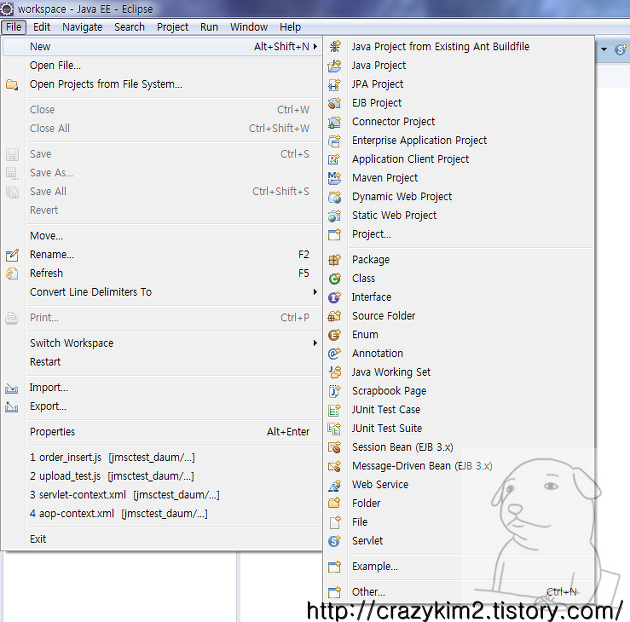630x622 pixels.
Task: Click the Scrapbook Page icon
Action: [x=334, y=391]
